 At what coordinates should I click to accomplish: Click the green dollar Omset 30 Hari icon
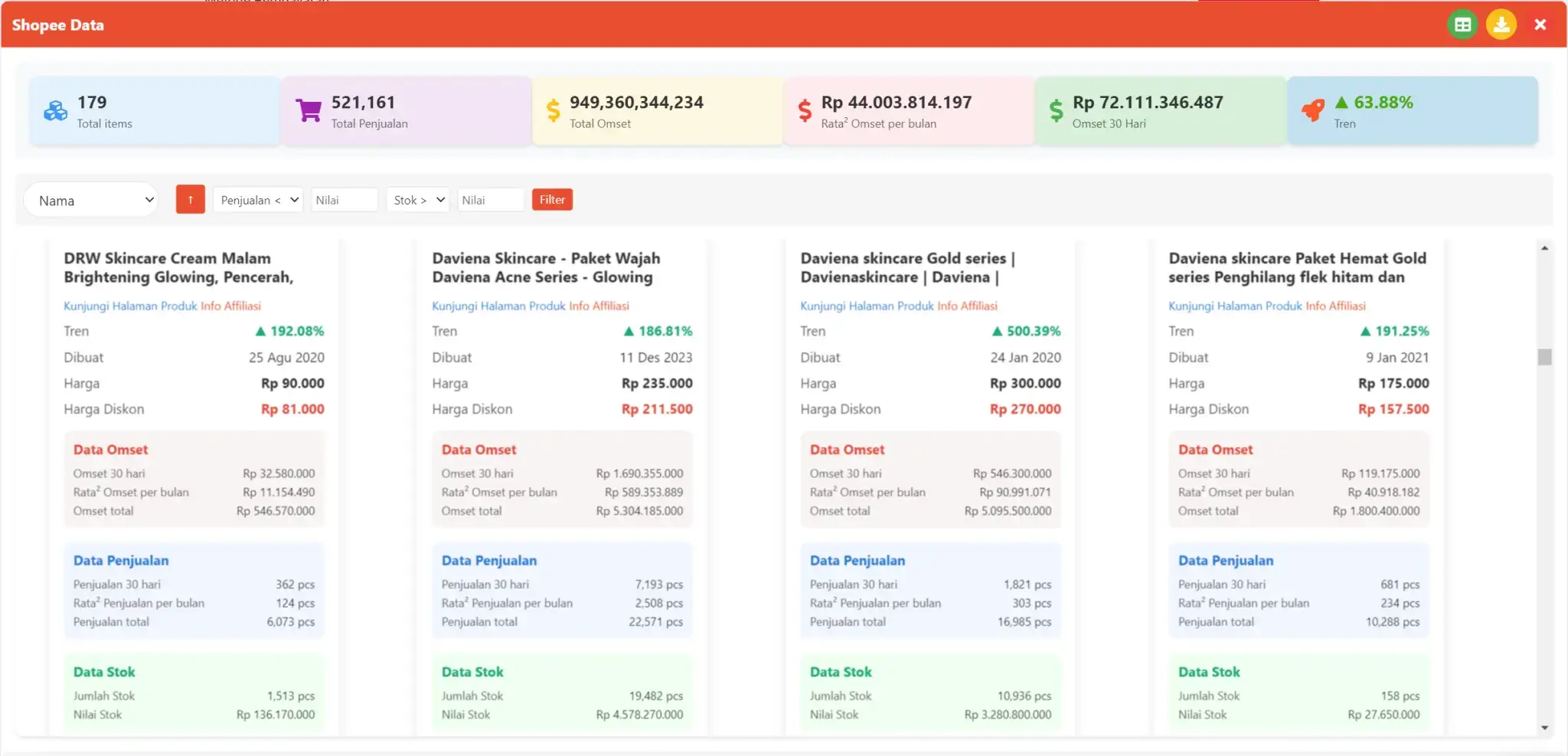pyautogui.click(x=1056, y=111)
